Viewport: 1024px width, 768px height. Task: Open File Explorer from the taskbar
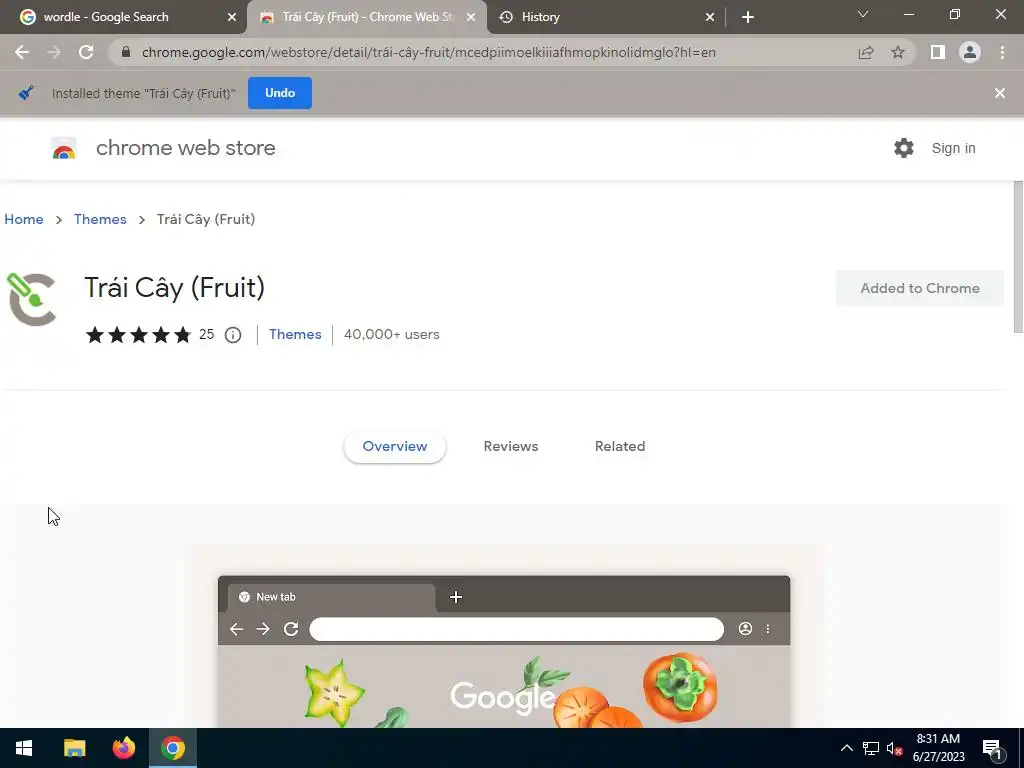coord(74,748)
